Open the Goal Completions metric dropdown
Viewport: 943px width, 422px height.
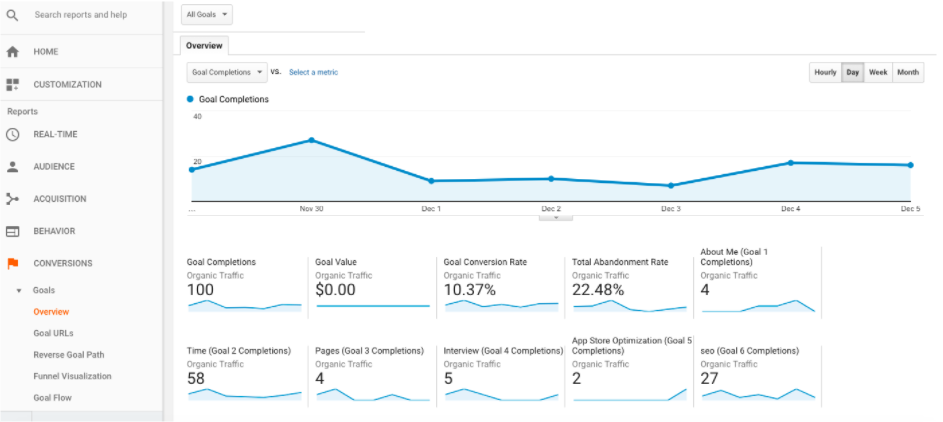[x=227, y=73]
